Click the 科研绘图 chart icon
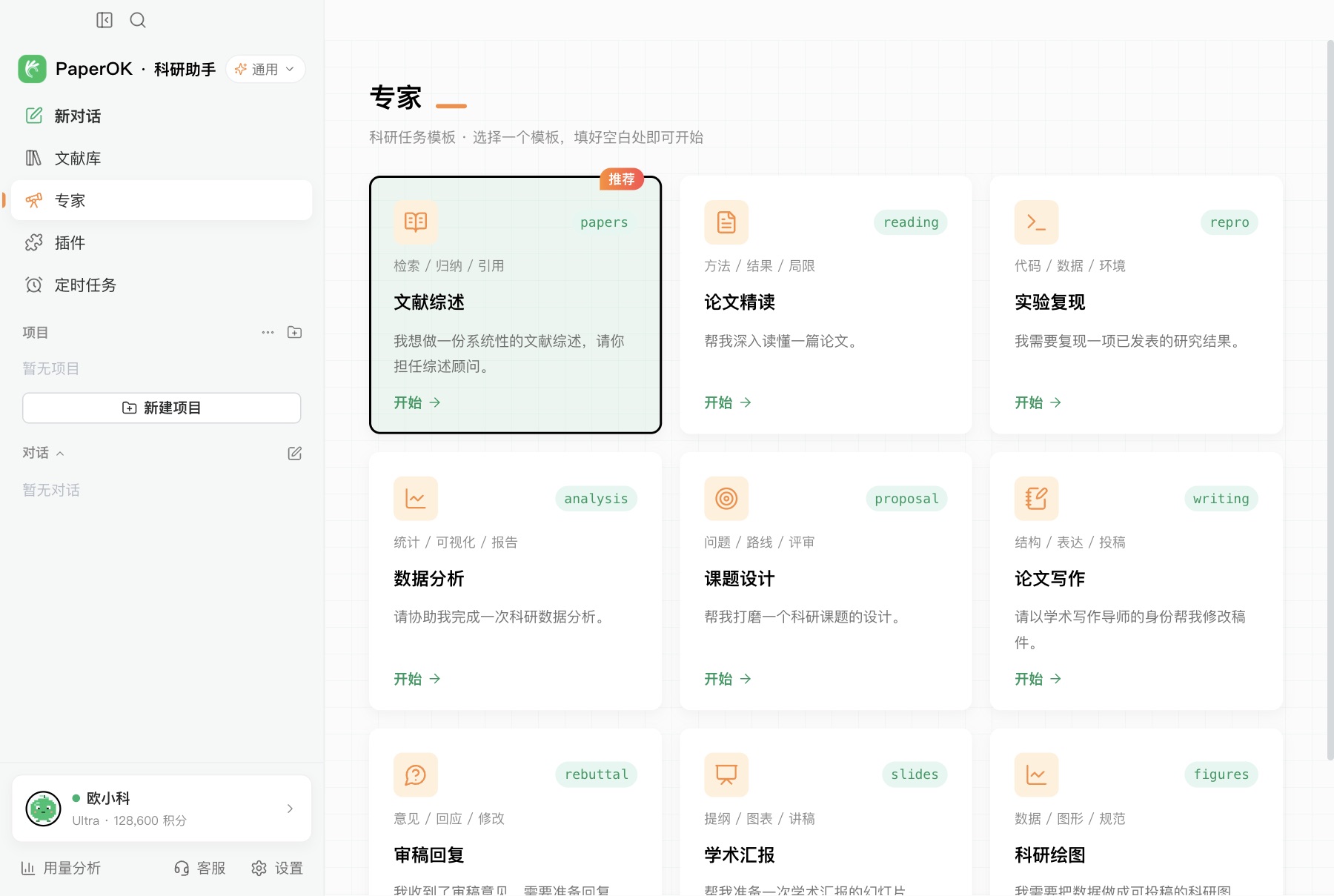The image size is (1334, 896). (x=1037, y=775)
